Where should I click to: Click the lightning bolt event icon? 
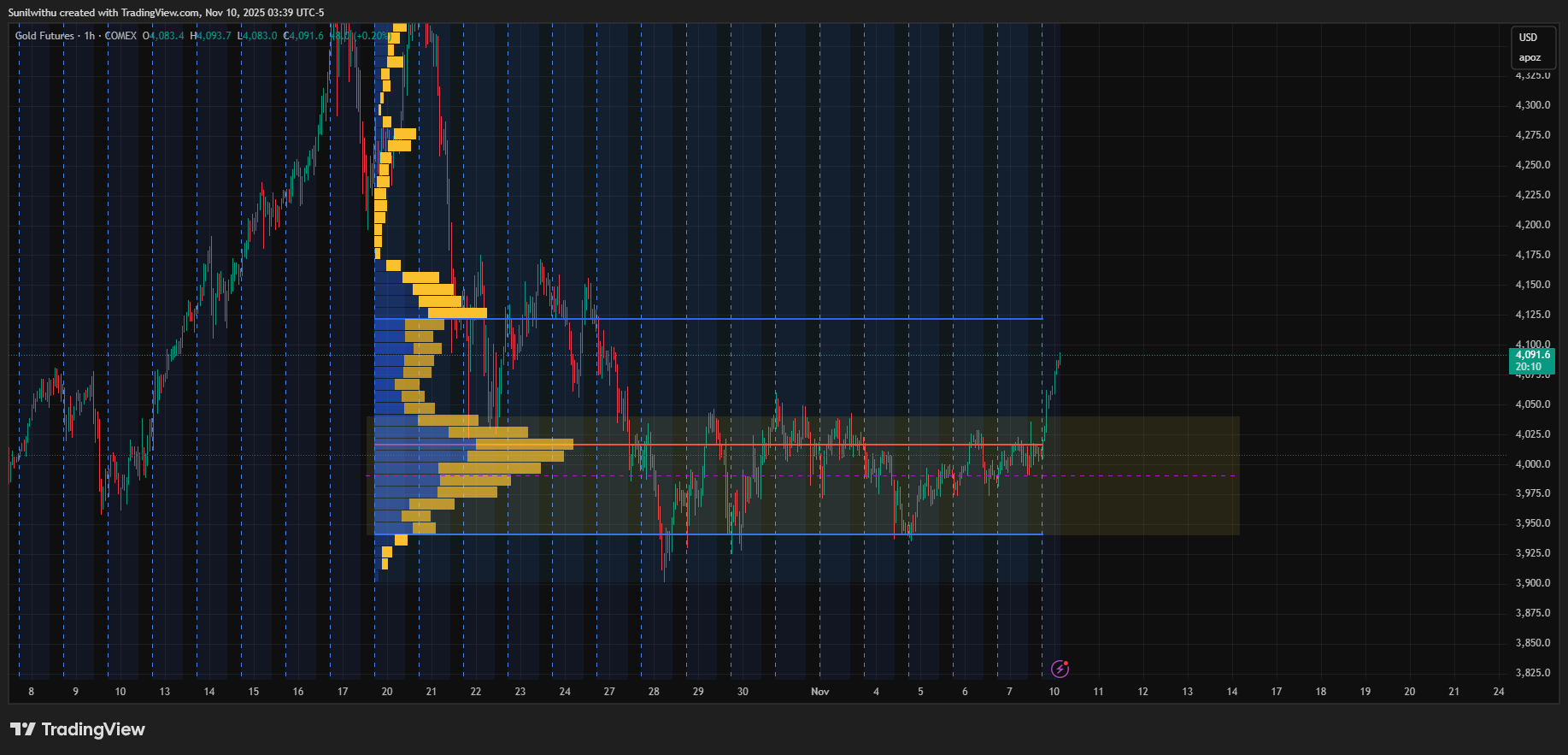tap(1060, 669)
